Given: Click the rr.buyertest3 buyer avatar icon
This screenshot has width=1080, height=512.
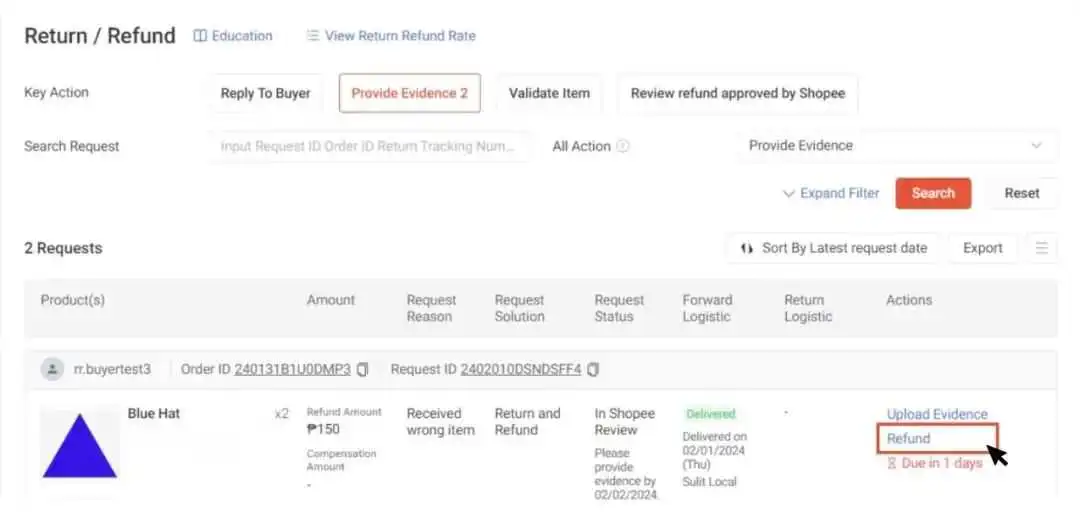Looking at the screenshot, I should pos(52,369).
